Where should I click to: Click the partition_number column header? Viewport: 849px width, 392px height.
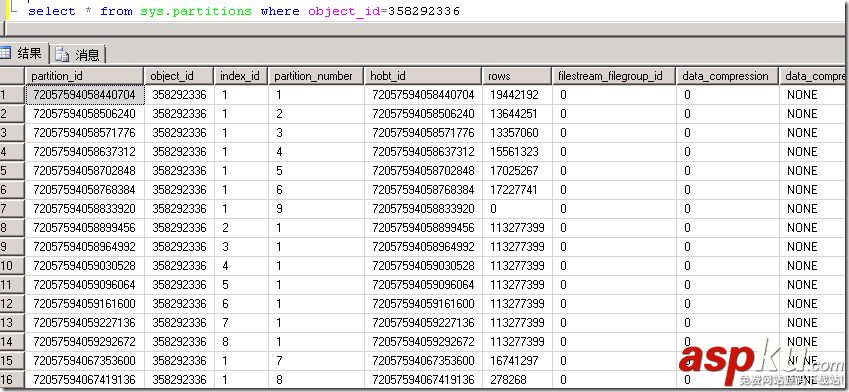coord(316,76)
